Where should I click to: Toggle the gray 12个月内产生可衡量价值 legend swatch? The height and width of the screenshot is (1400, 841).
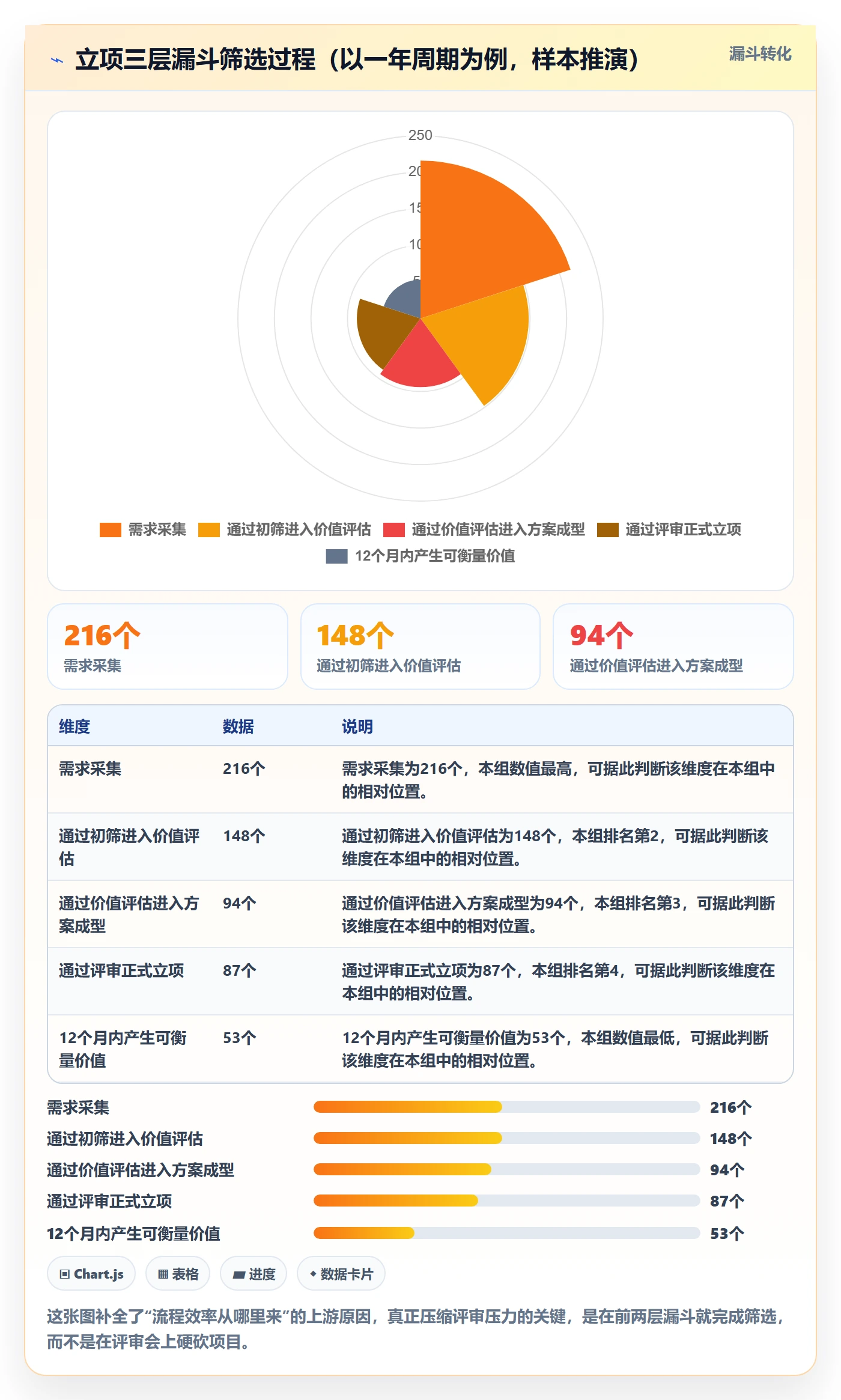(x=336, y=556)
